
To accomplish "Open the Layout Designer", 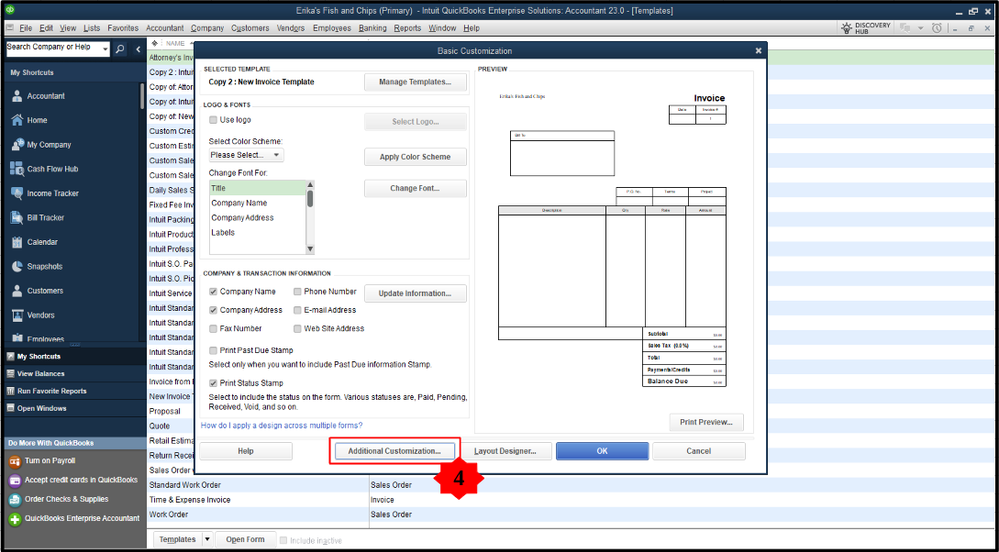I will pyautogui.click(x=505, y=451).
